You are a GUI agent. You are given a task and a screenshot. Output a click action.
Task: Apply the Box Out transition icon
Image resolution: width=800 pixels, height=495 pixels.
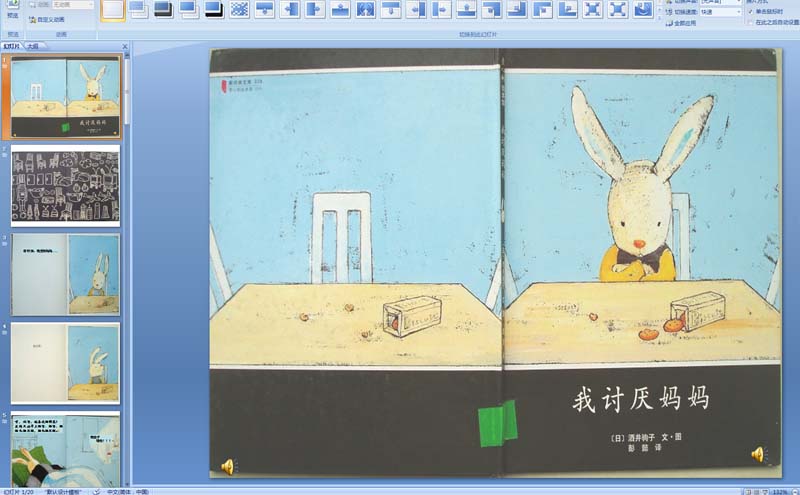coord(618,9)
